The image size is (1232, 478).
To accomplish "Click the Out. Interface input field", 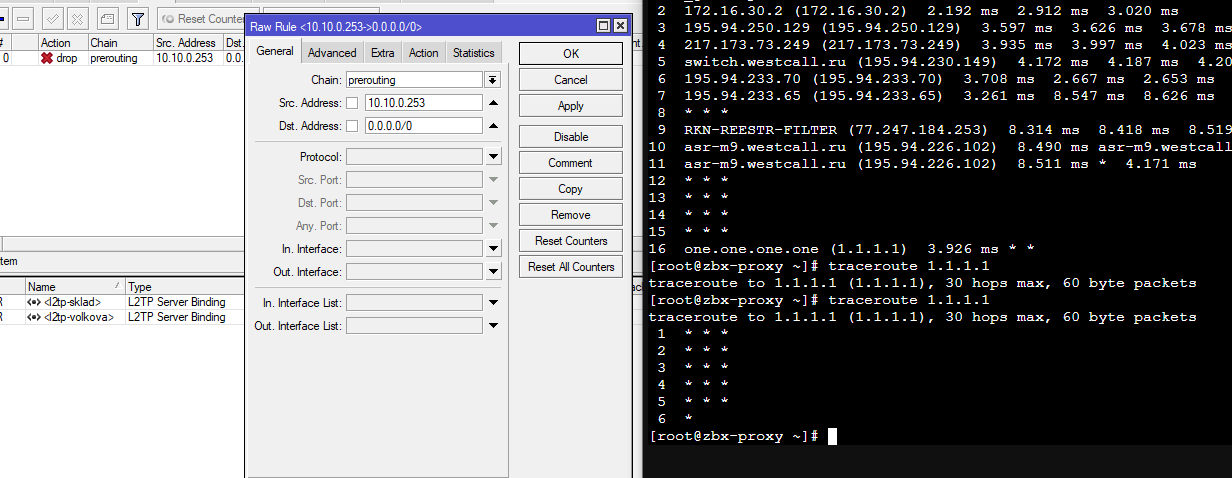I will (414, 272).
